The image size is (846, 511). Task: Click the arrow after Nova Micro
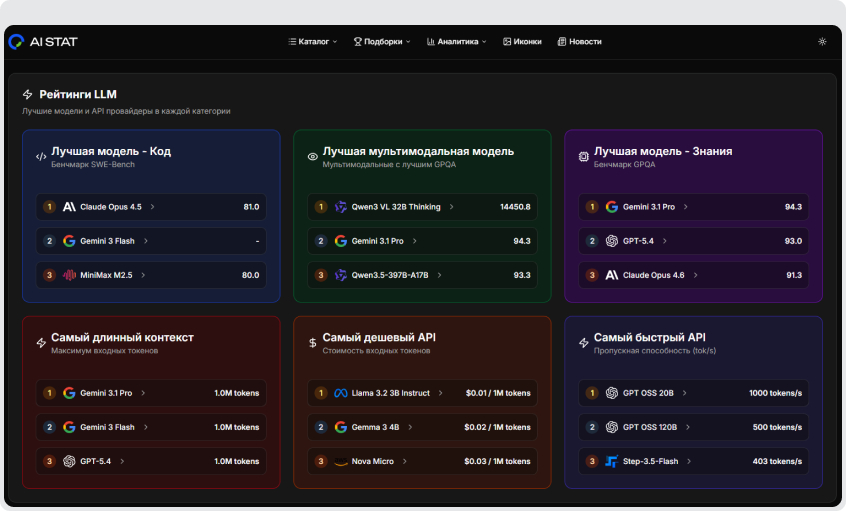(x=404, y=461)
